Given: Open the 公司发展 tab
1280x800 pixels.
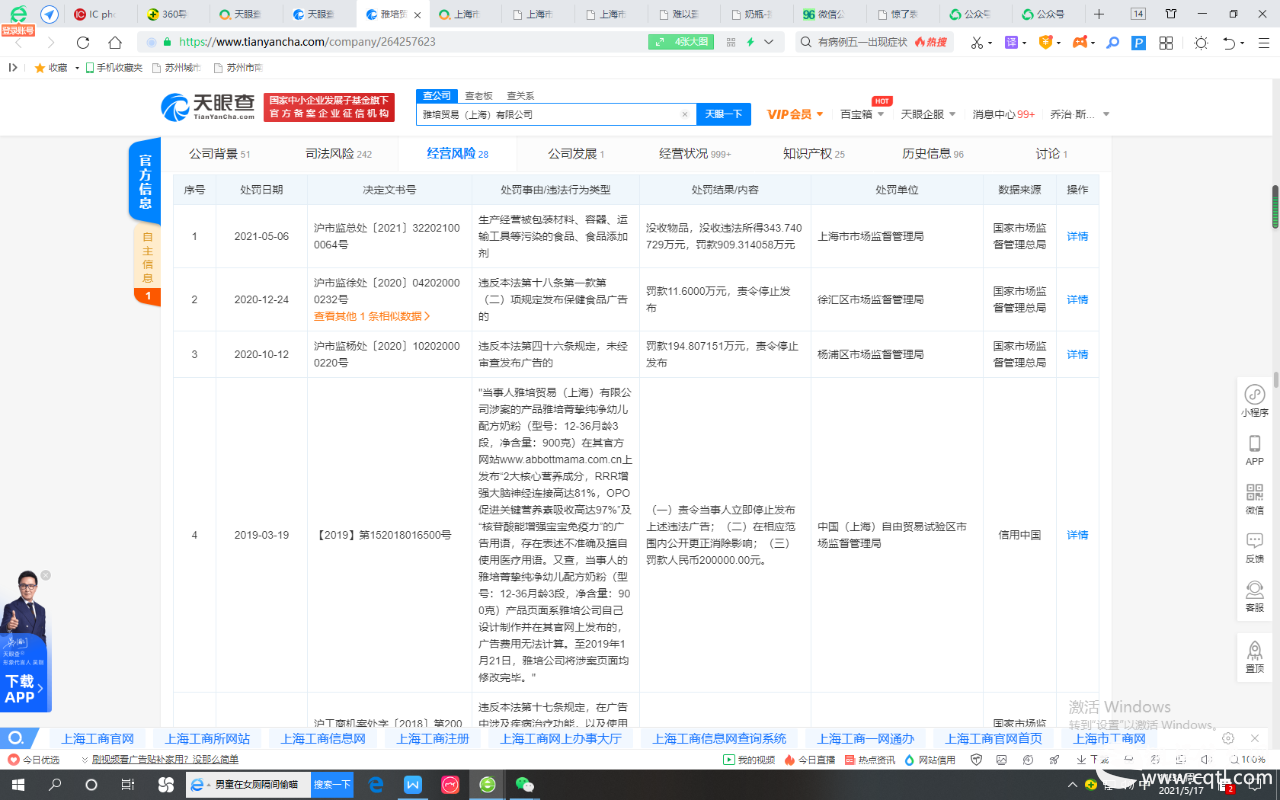Looking at the screenshot, I should point(576,154).
